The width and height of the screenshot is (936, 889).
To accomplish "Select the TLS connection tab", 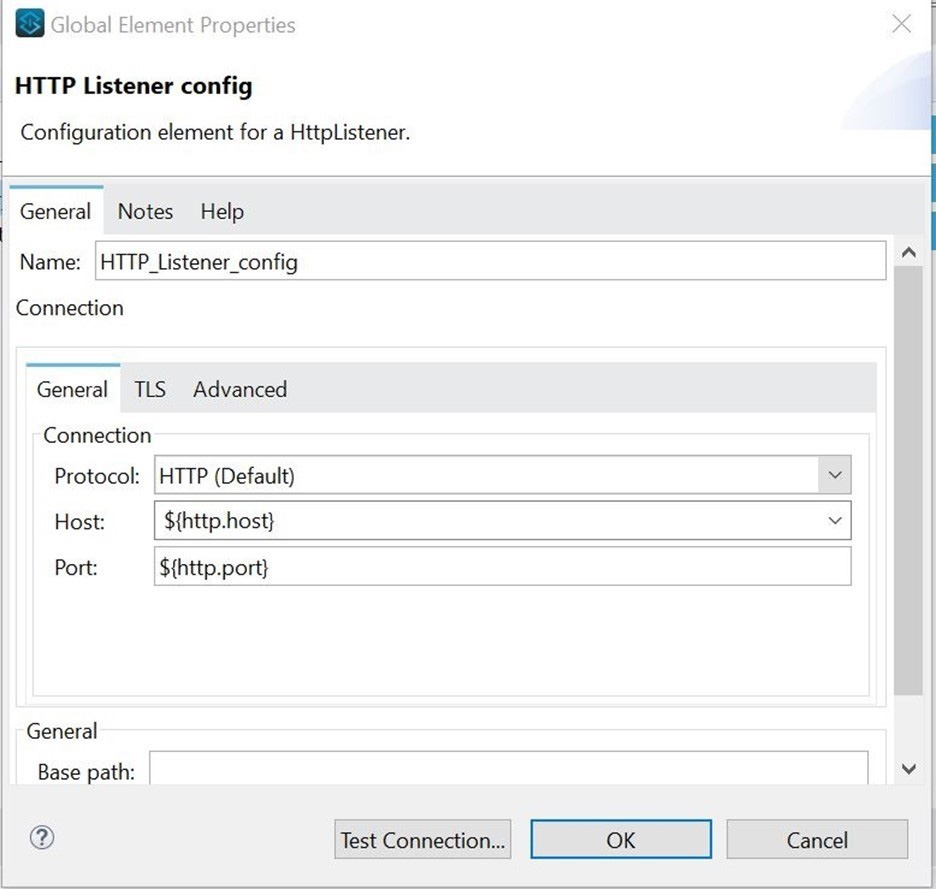I will pyautogui.click(x=150, y=389).
